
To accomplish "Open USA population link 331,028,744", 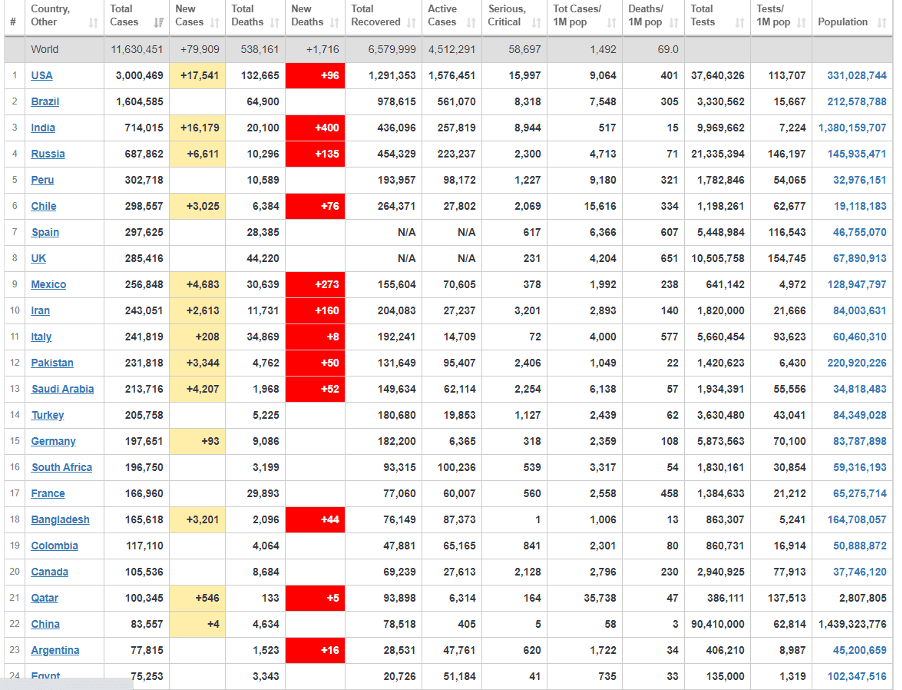I will coord(857,75).
